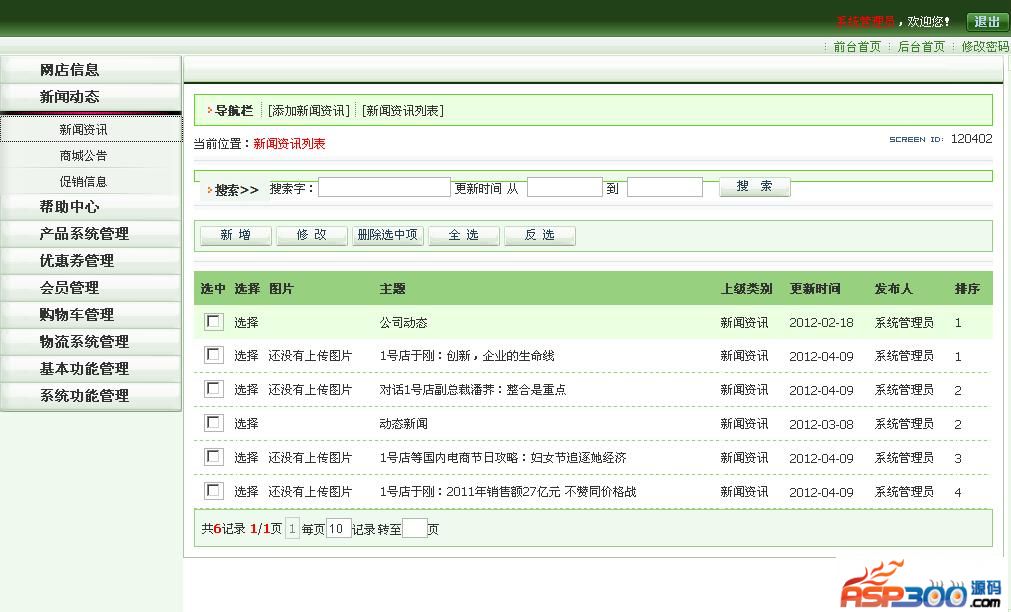Expand the 会员管理 sidebar section
The height and width of the screenshot is (612, 1011).
point(69,288)
